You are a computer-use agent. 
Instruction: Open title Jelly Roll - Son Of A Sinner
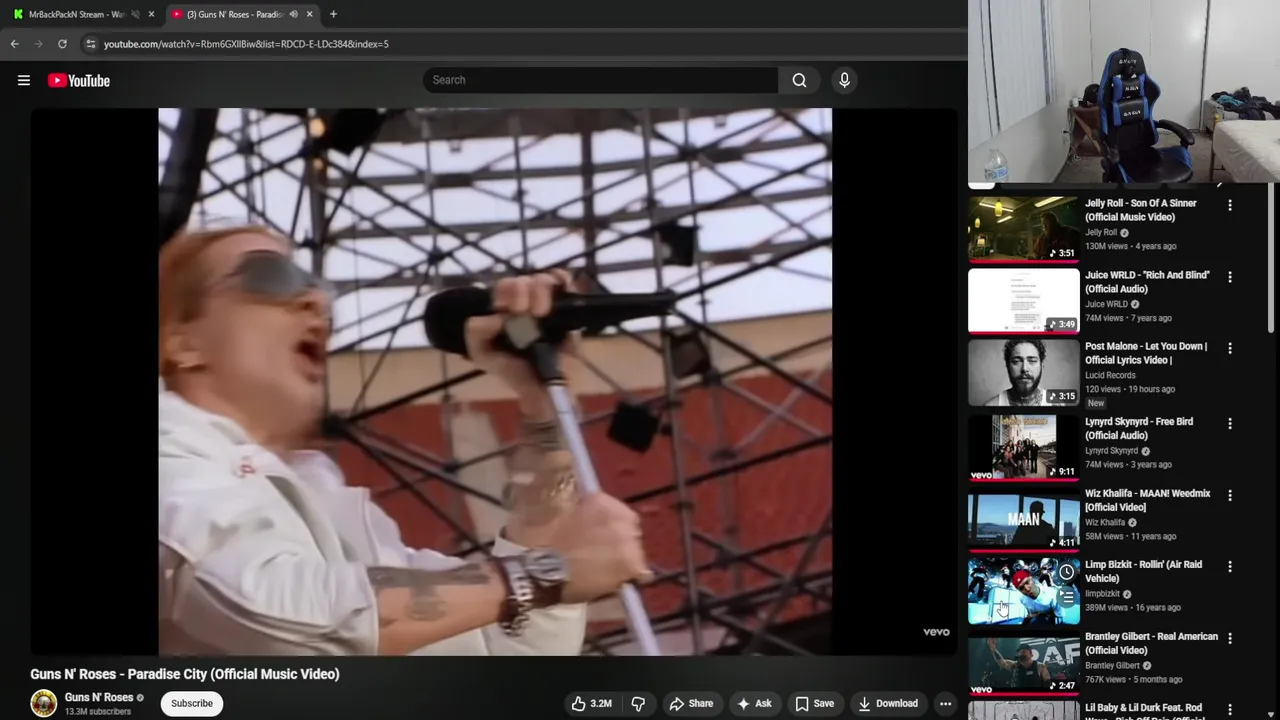(x=1141, y=210)
